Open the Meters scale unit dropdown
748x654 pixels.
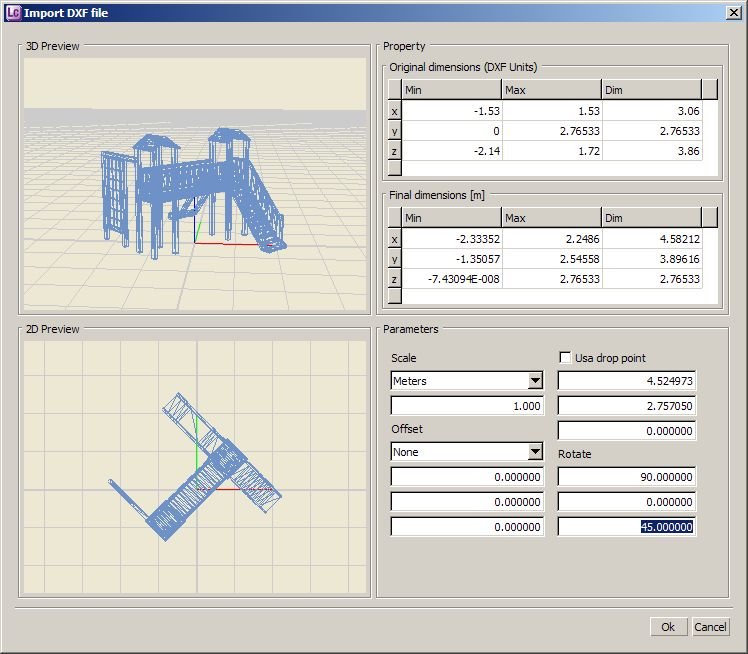point(535,381)
